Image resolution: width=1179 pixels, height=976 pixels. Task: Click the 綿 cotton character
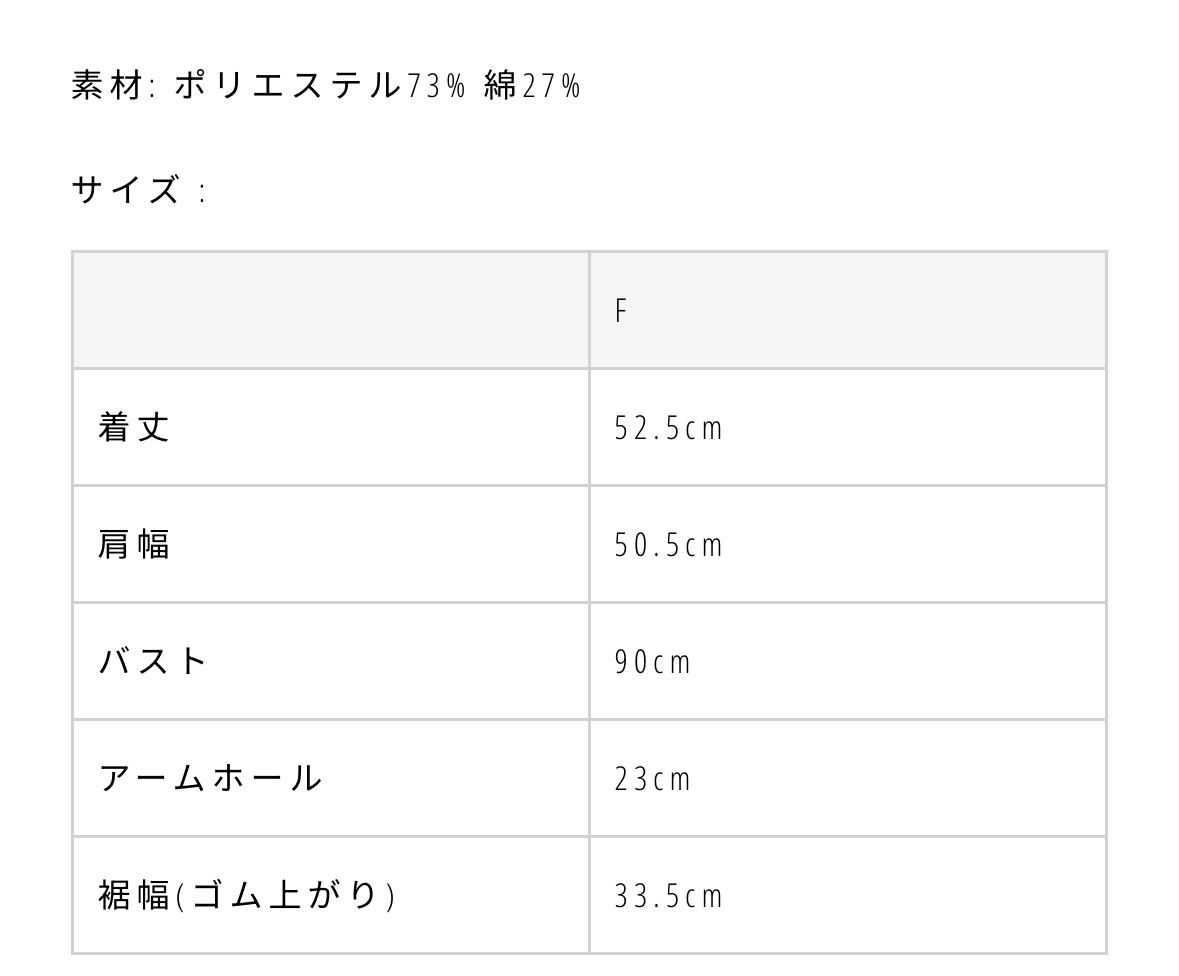[x=500, y=86]
